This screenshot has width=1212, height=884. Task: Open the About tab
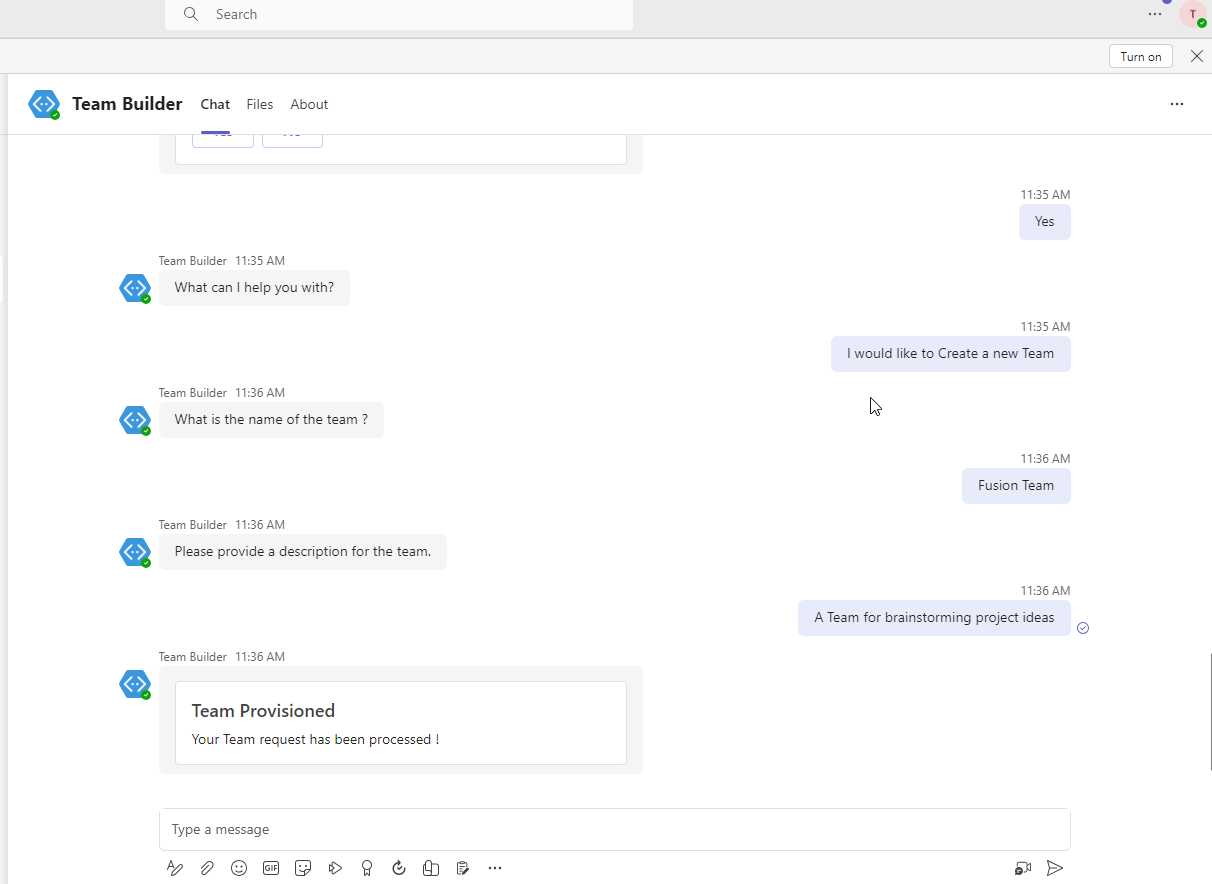pyautogui.click(x=309, y=104)
